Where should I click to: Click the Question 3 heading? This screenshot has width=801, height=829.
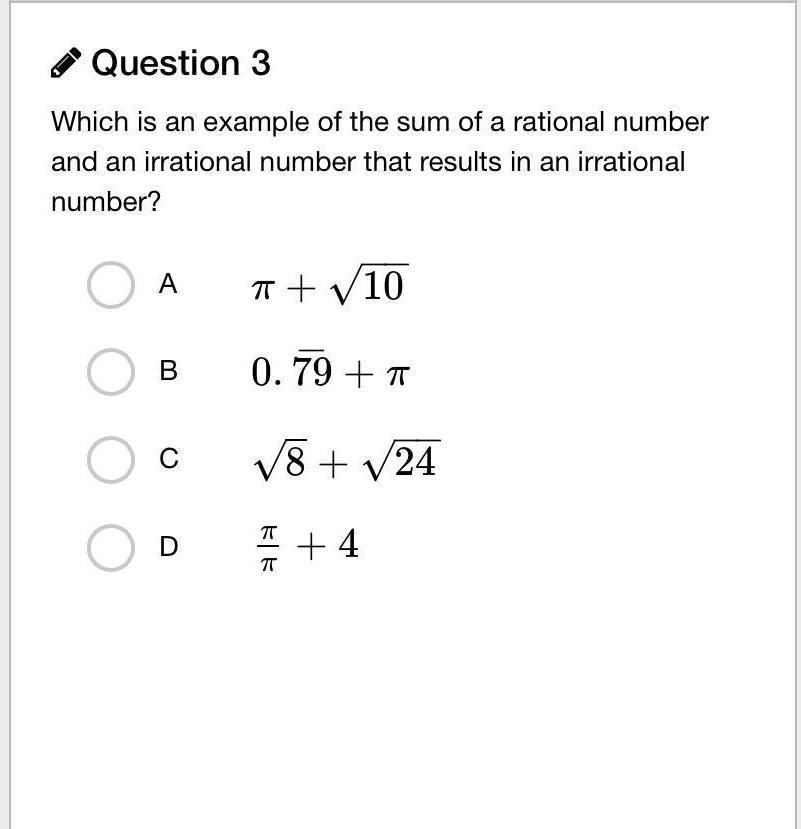point(180,64)
